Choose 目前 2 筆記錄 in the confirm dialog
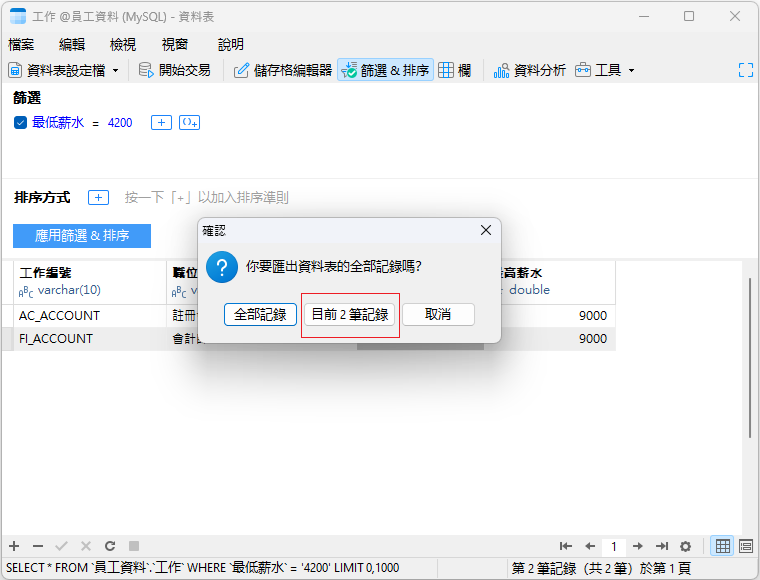 point(350,314)
